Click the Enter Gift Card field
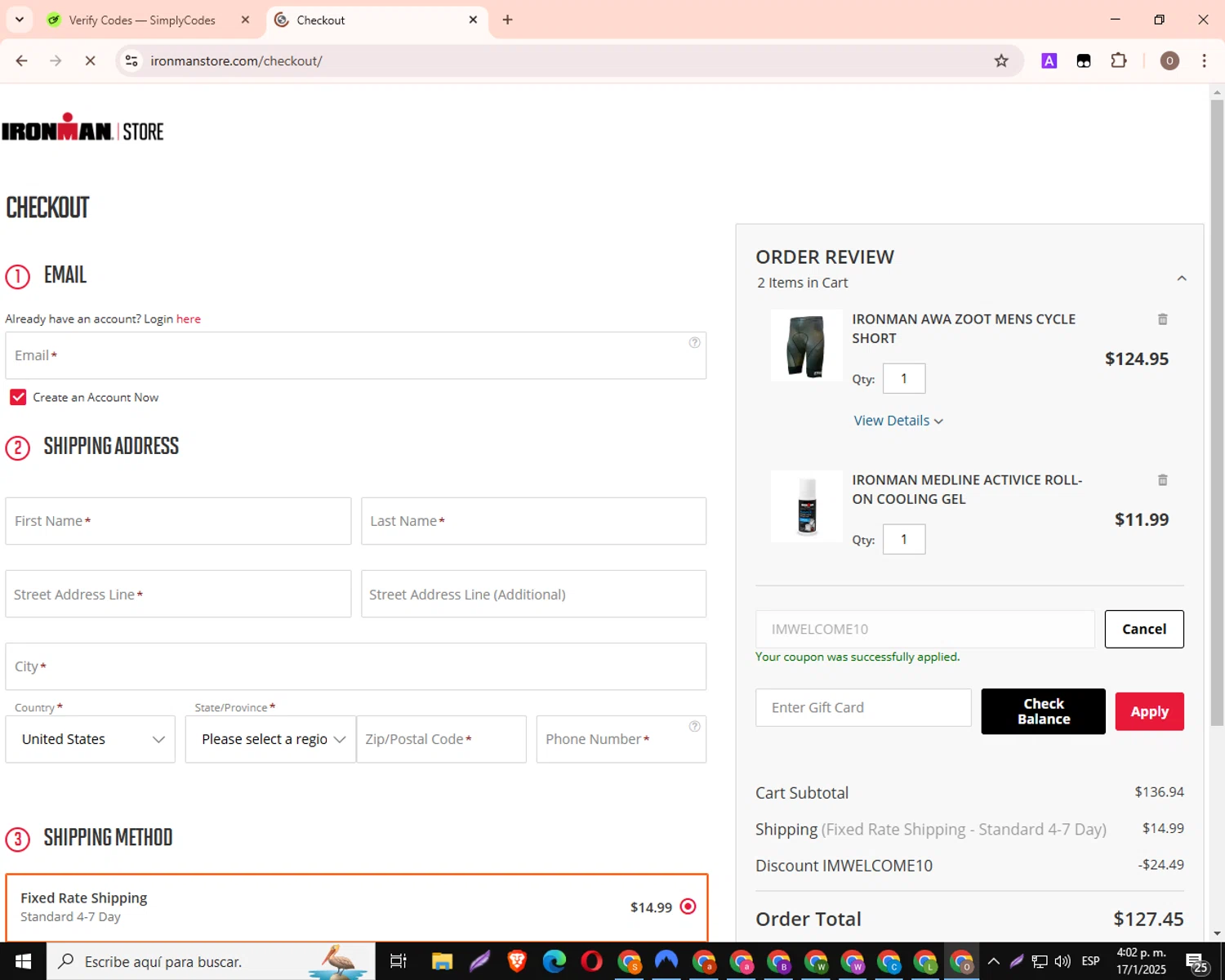Screen dimensions: 1225x980 click(x=863, y=707)
